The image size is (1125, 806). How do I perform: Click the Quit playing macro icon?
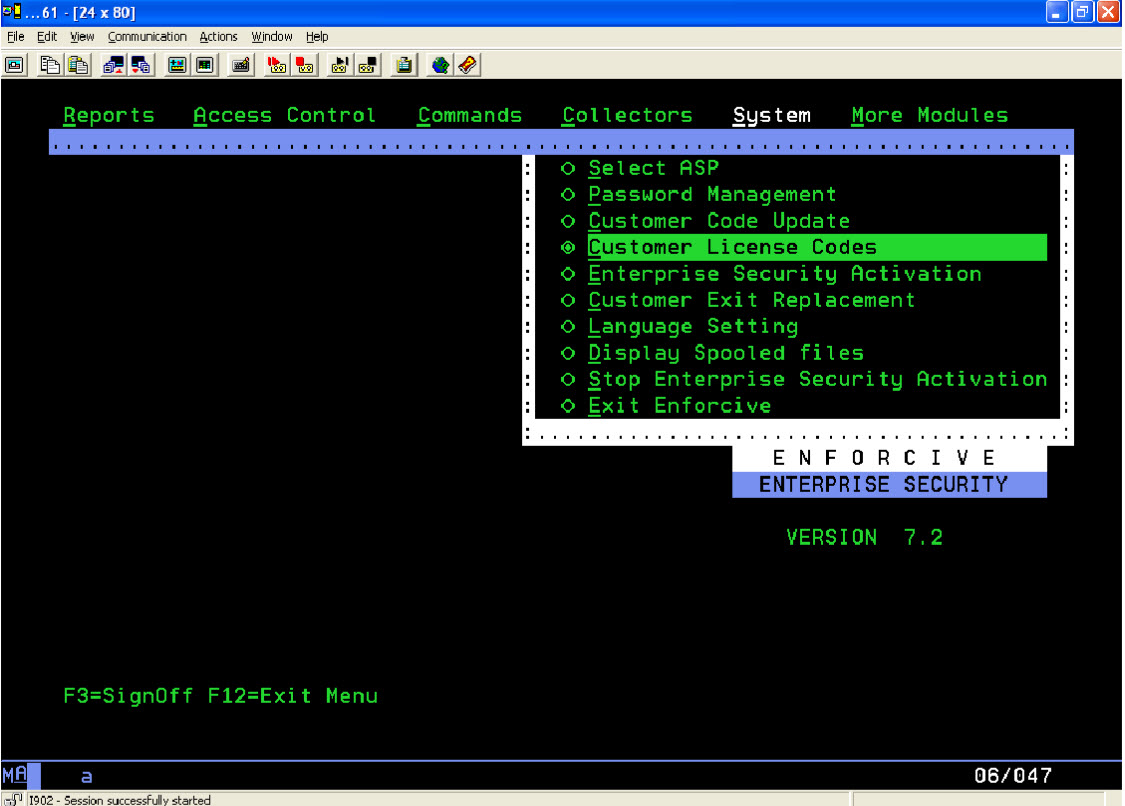coord(368,65)
